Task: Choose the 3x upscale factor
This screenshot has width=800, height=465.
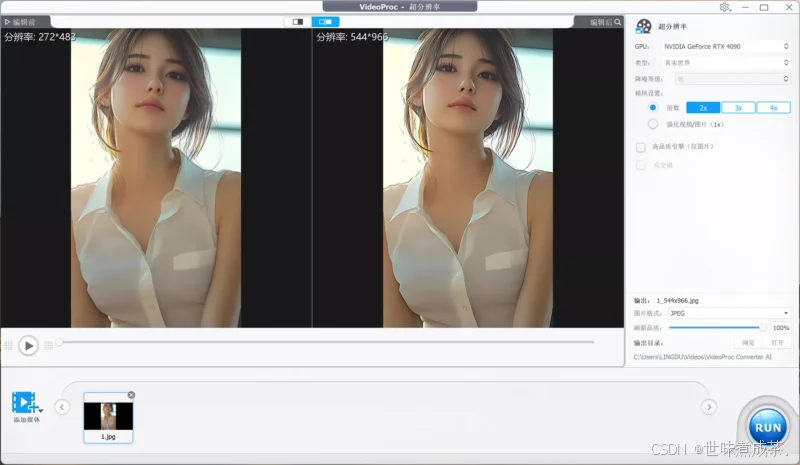Action: tap(738, 108)
